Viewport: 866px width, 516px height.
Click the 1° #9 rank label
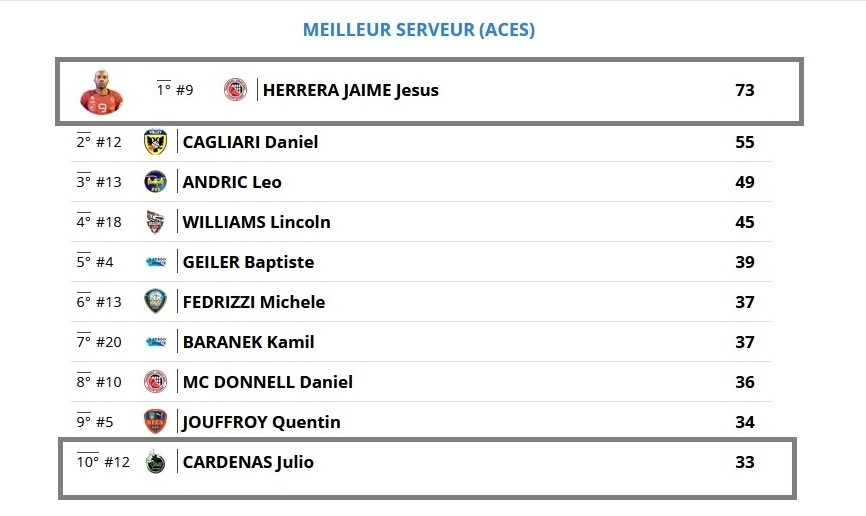pos(175,89)
